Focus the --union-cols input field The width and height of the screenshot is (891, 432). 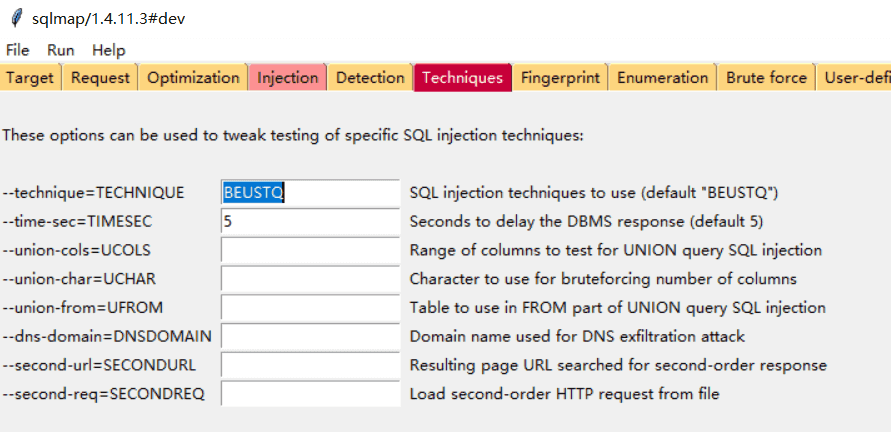[x=310, y=250]
